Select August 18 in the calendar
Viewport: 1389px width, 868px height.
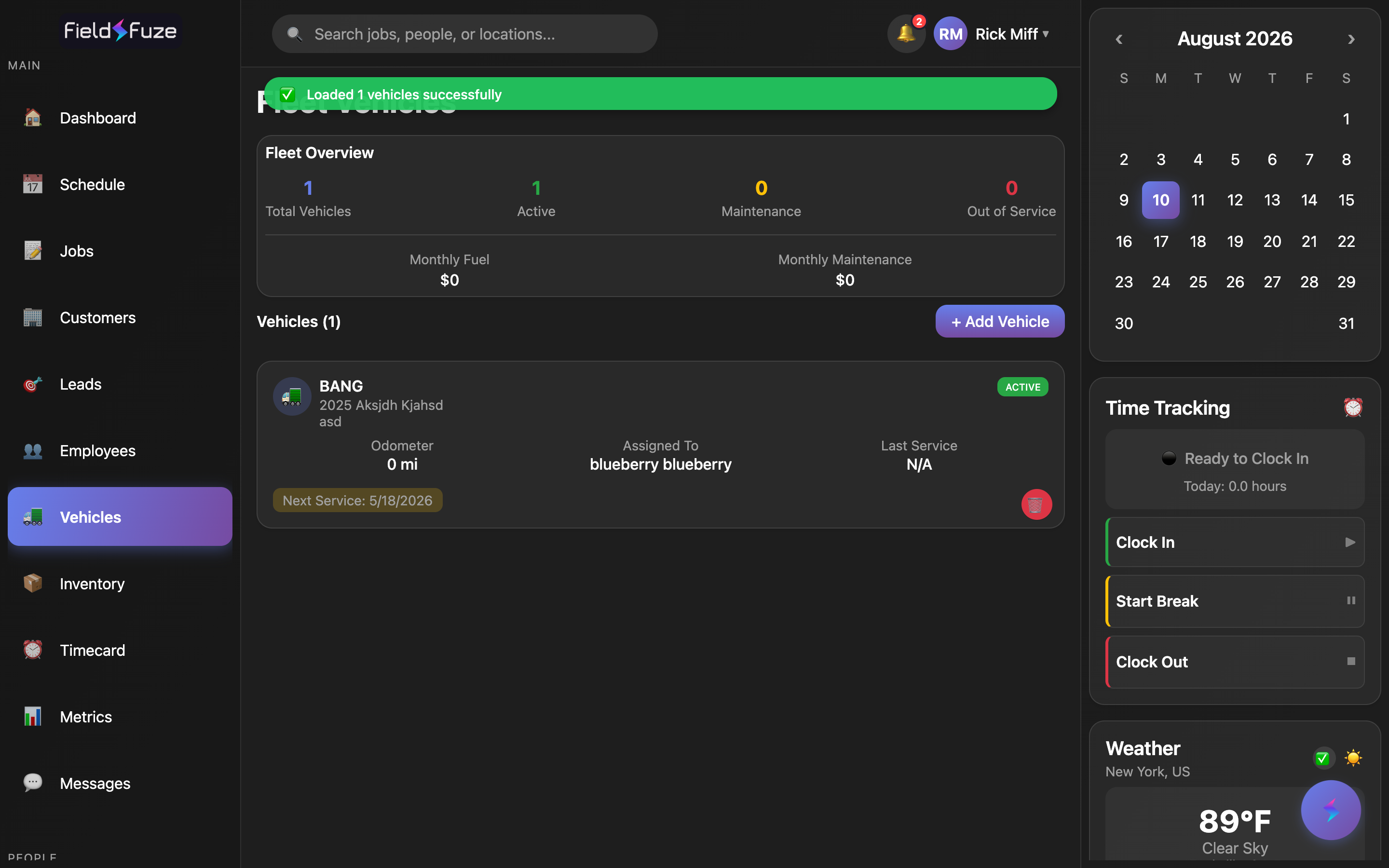(x=1198, y=241)
